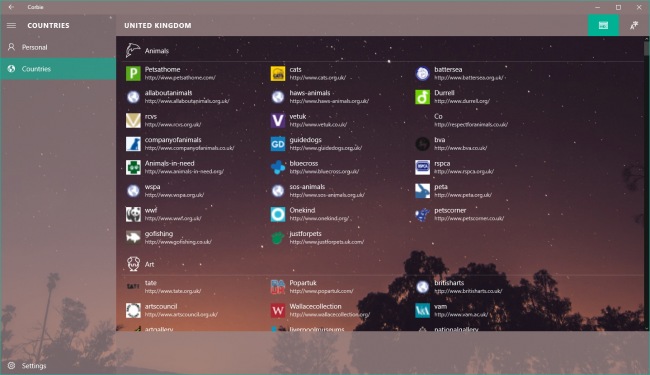Viewport: 650px width, 375px height.
Task: Open the rspca link
Action: point(464,171)
